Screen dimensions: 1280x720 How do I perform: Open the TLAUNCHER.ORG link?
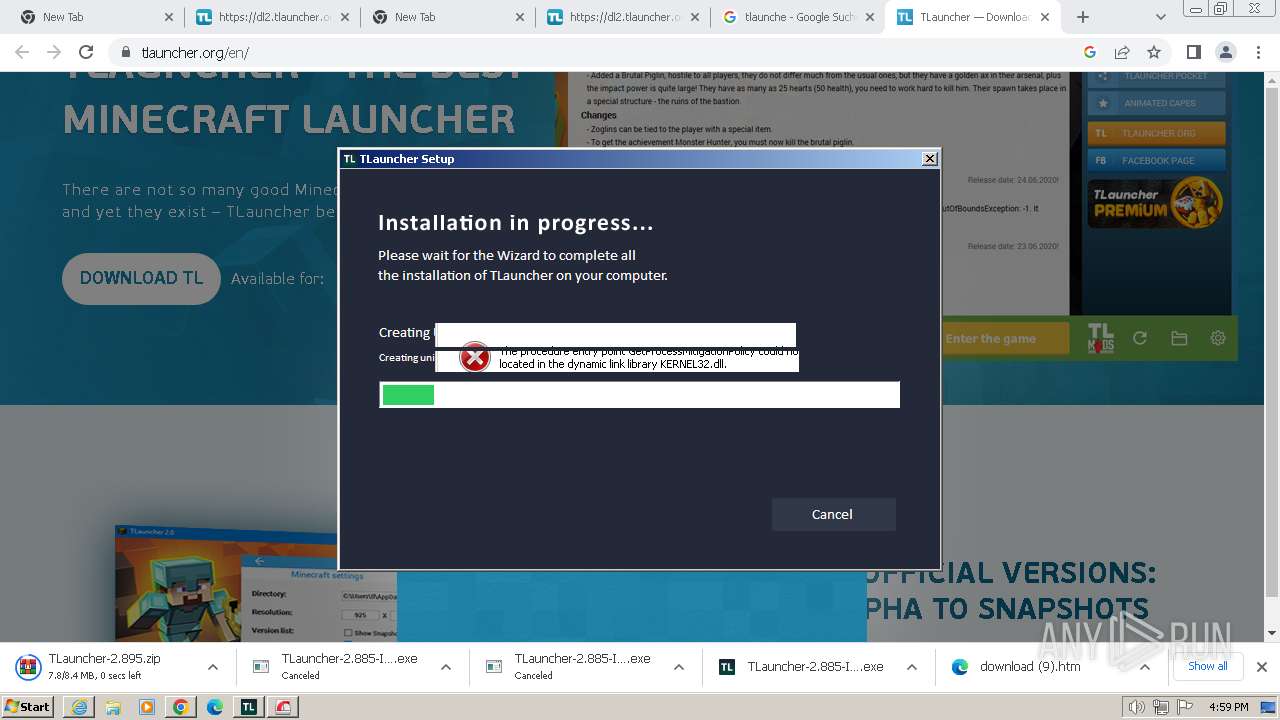tap(1157, 132)
